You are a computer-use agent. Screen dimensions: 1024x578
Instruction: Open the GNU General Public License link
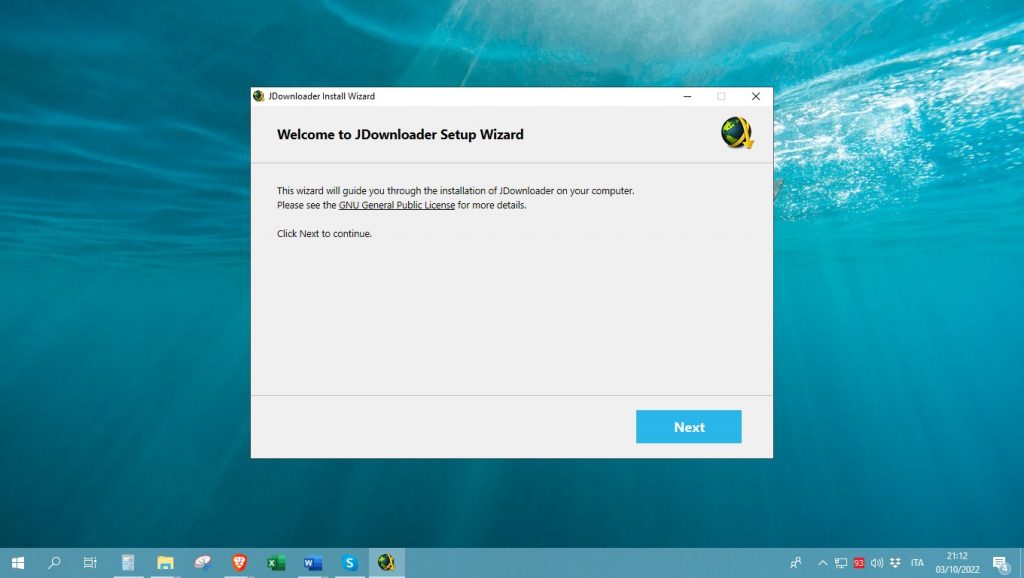coord(397,205)
